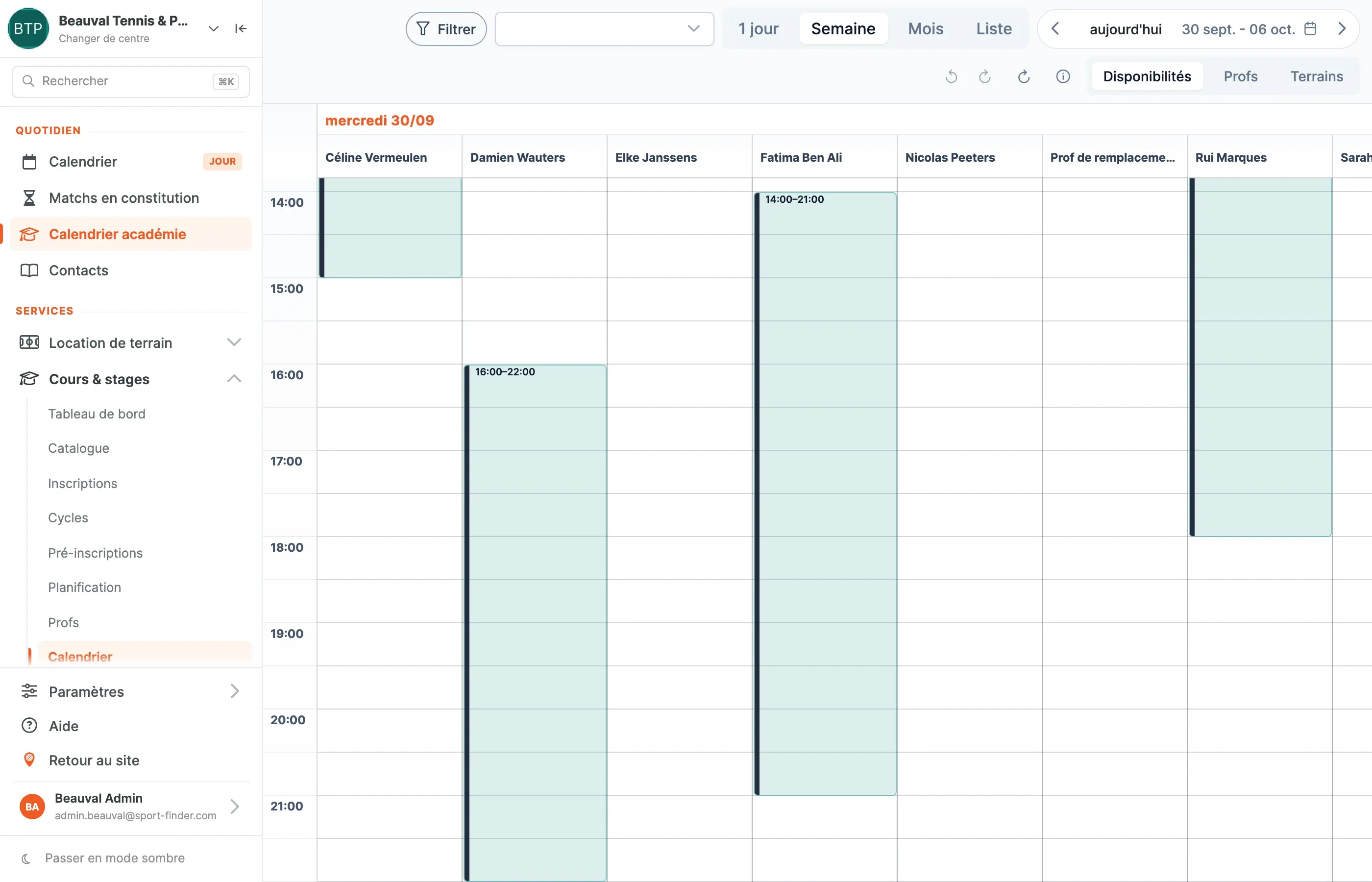
Task: Open the center switcher chevron
Action: pos(214,28)
